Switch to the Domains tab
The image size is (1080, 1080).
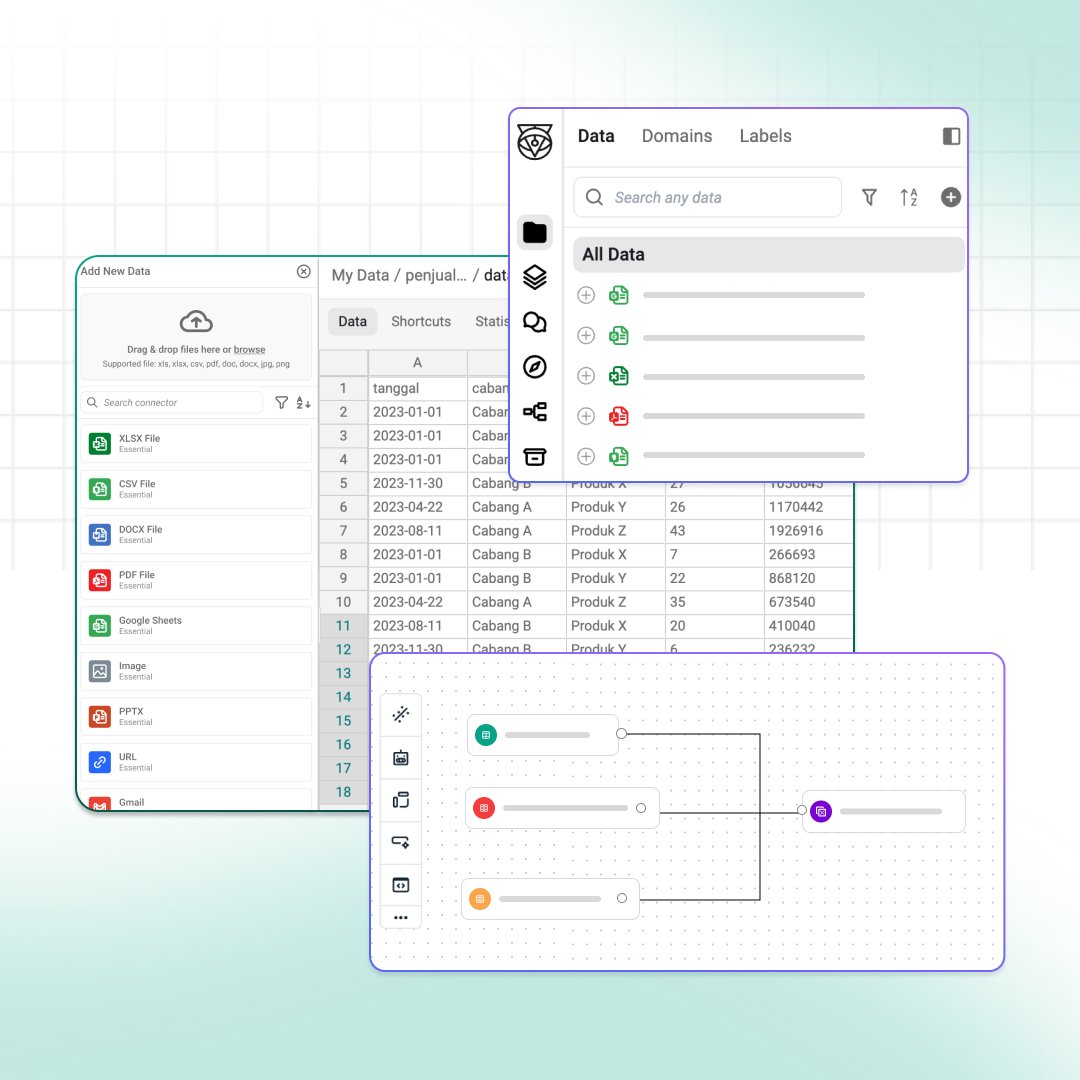tap(676, 136)
